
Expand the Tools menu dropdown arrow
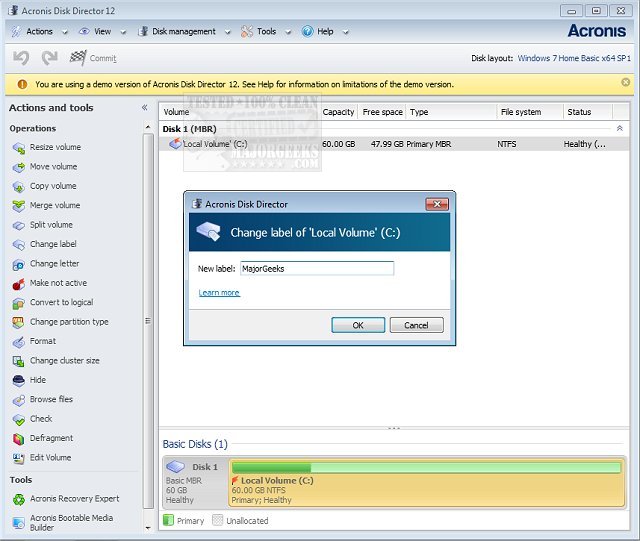coord(288,32)
